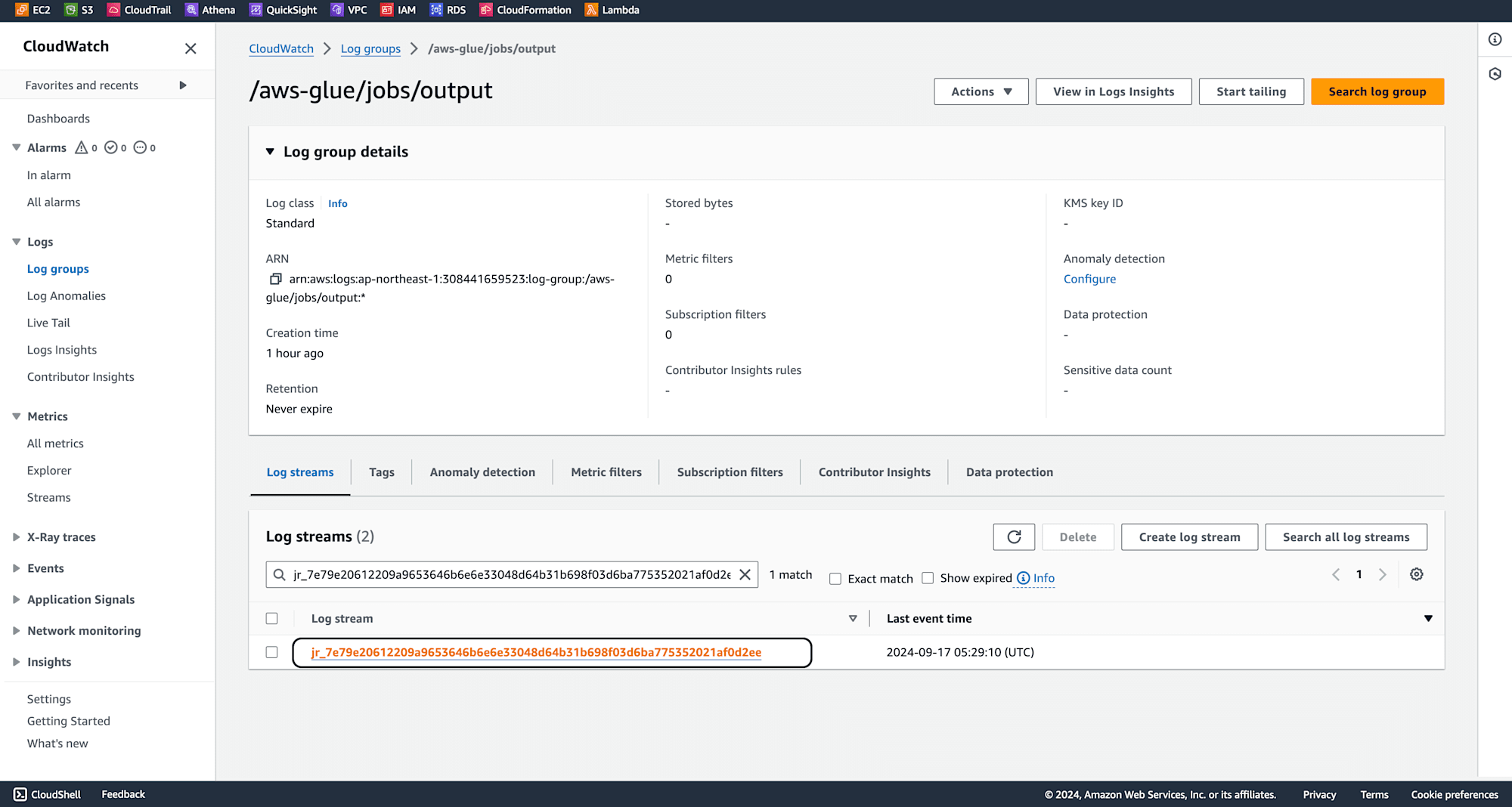1512x807 pixels.
Task: Sort by the Log stream column arrow
Action: click(x=853, y=619)
